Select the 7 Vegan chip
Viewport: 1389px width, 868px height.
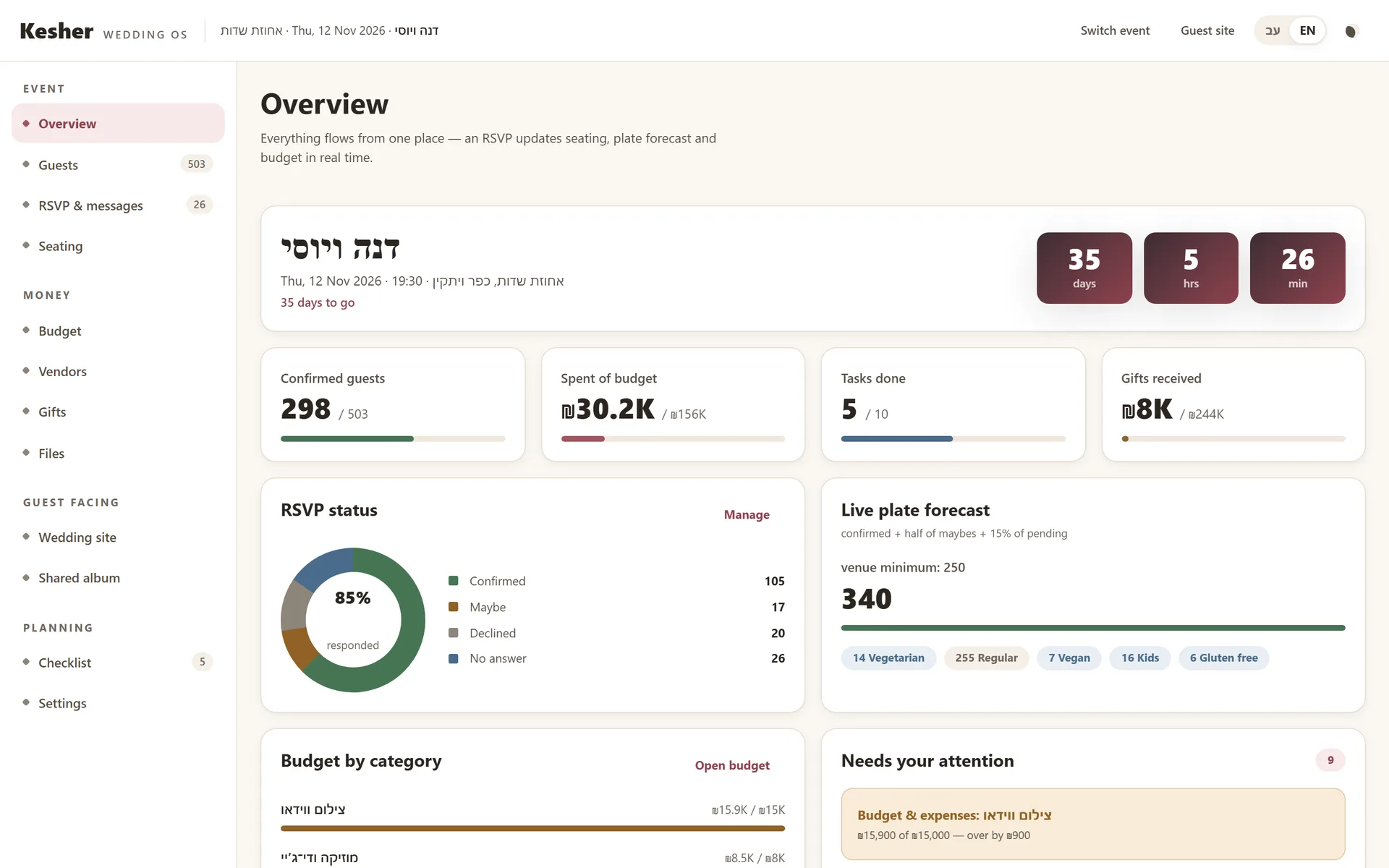1069,658
